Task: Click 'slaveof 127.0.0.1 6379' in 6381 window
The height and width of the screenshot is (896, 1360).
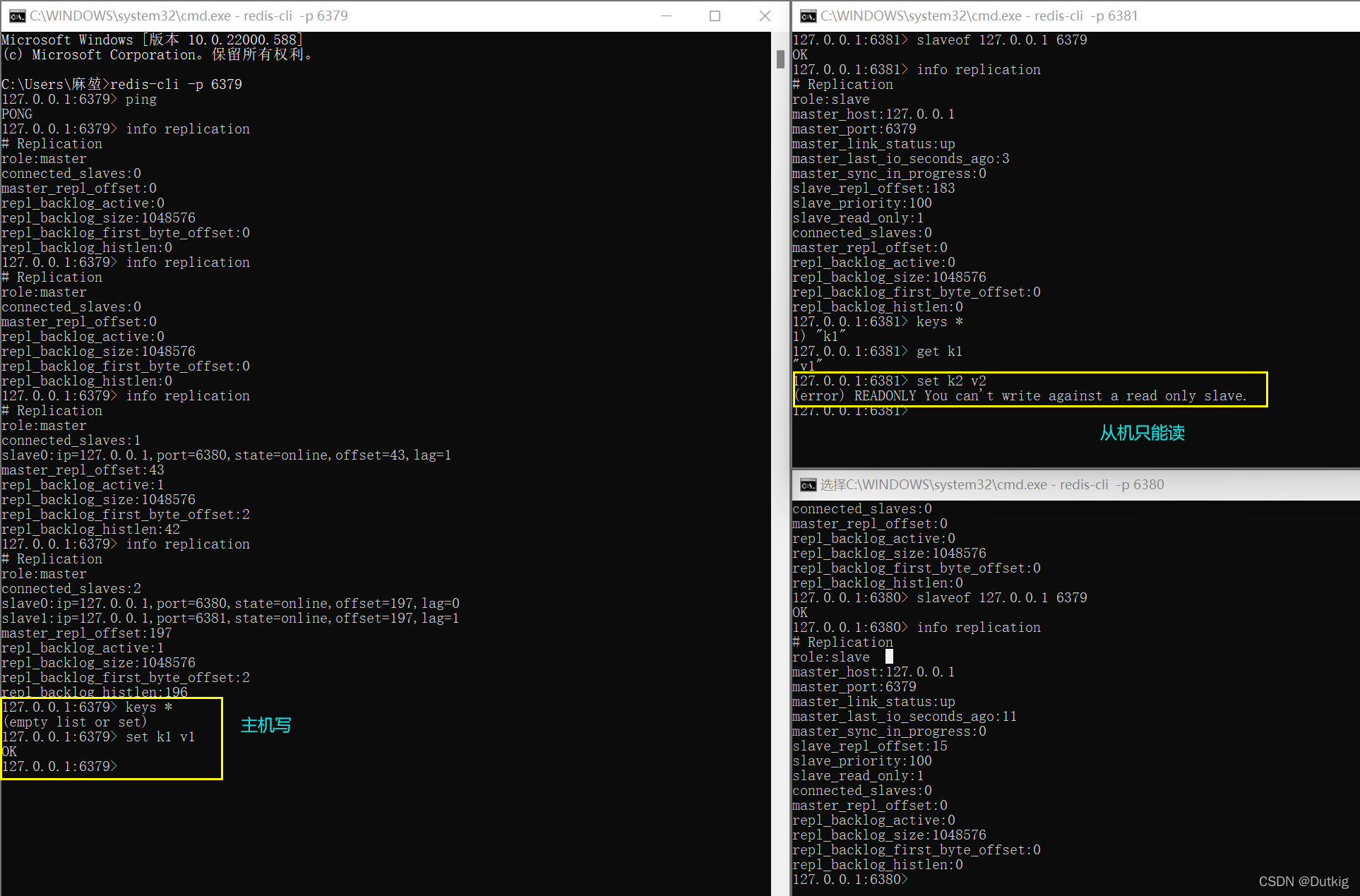Action: point(1002,40)
